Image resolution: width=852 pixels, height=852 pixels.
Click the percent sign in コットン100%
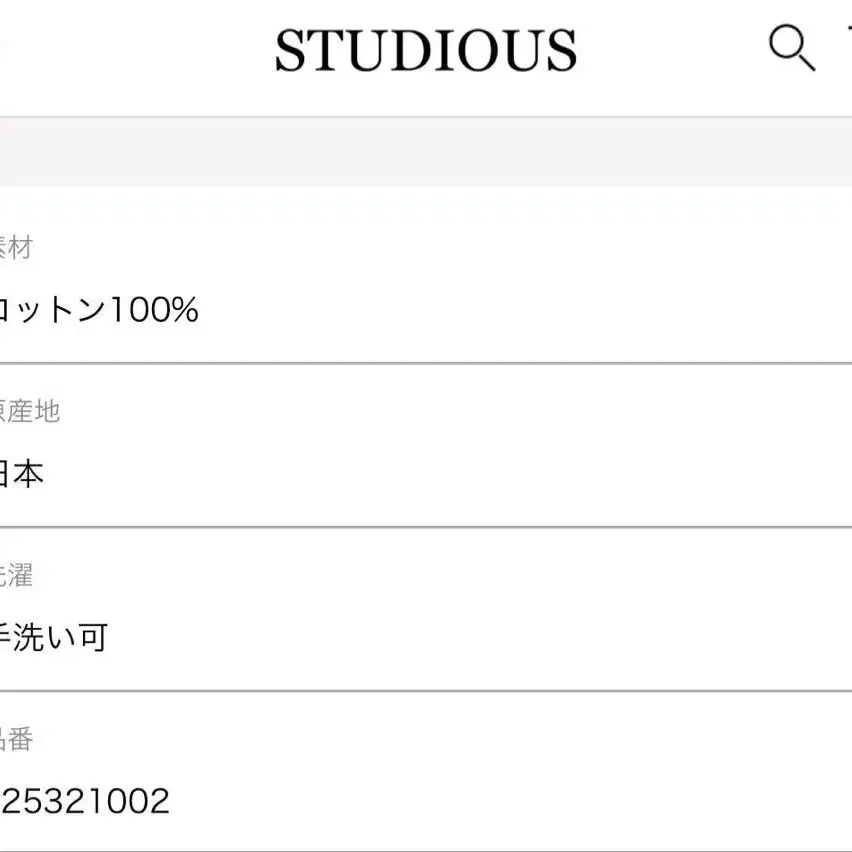tap(184, 310)
